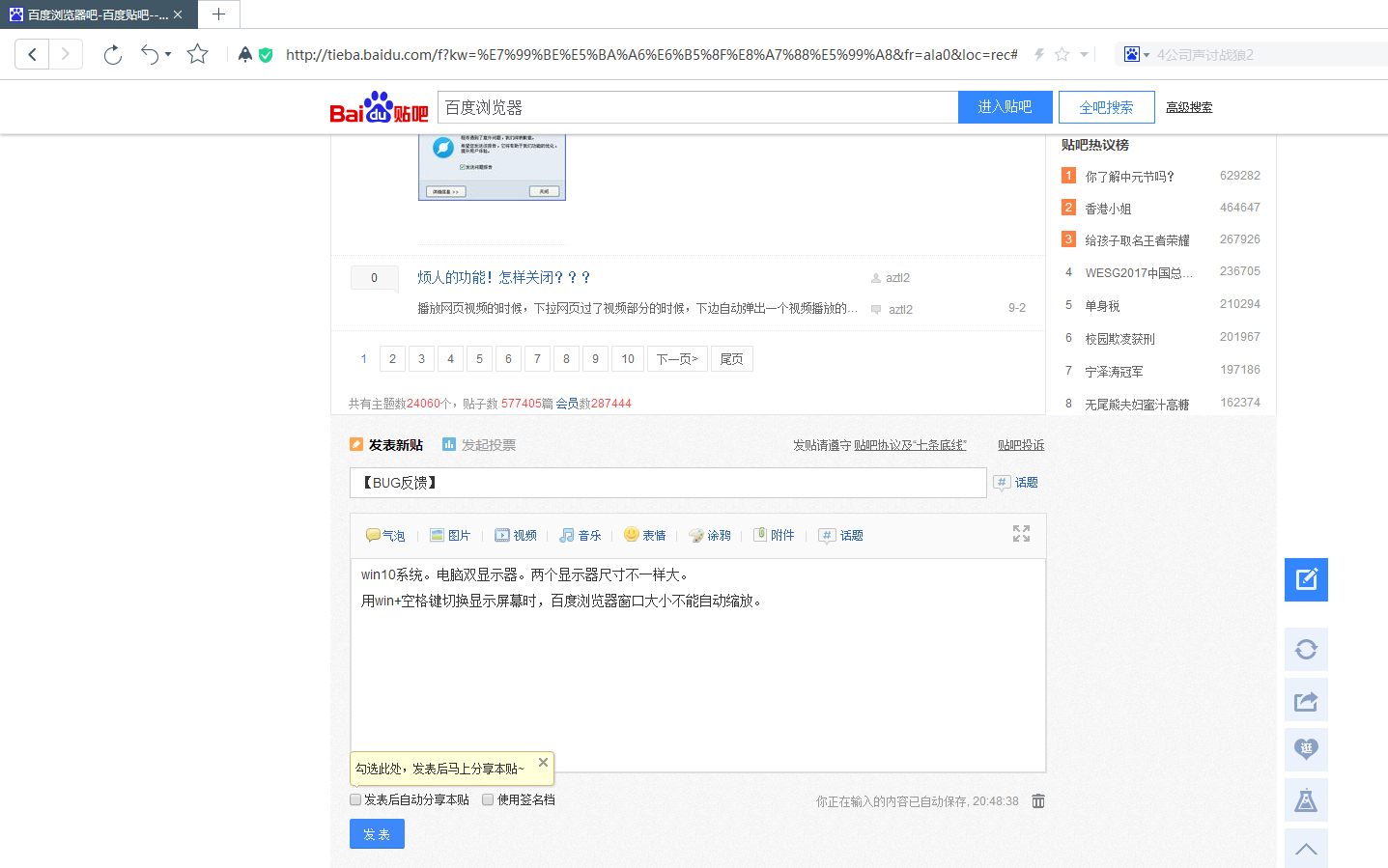Viewport: 1388px width, 868px height.
Task: Click the undo closed tab arrow
Action: [150, 54]
